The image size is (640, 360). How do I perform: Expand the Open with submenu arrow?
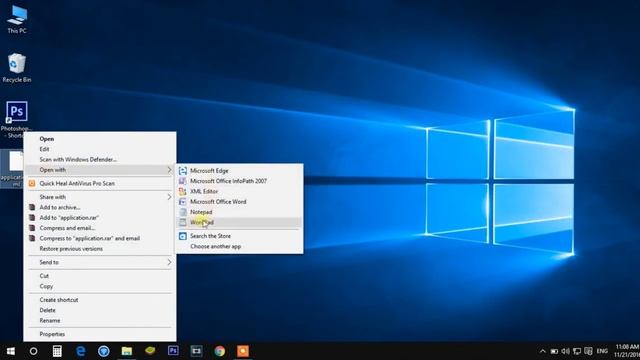[x=169, y=170]
